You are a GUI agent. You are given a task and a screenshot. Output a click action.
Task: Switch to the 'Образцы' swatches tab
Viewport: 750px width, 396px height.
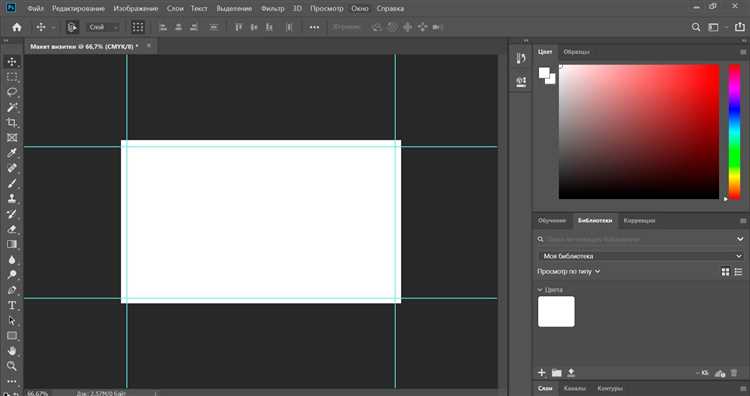click(x=576, y=52)
